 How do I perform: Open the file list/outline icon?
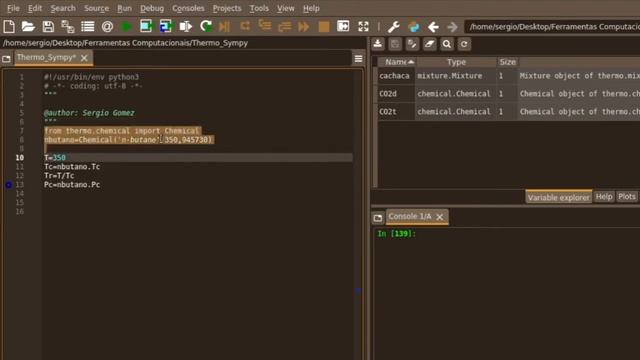87,27
